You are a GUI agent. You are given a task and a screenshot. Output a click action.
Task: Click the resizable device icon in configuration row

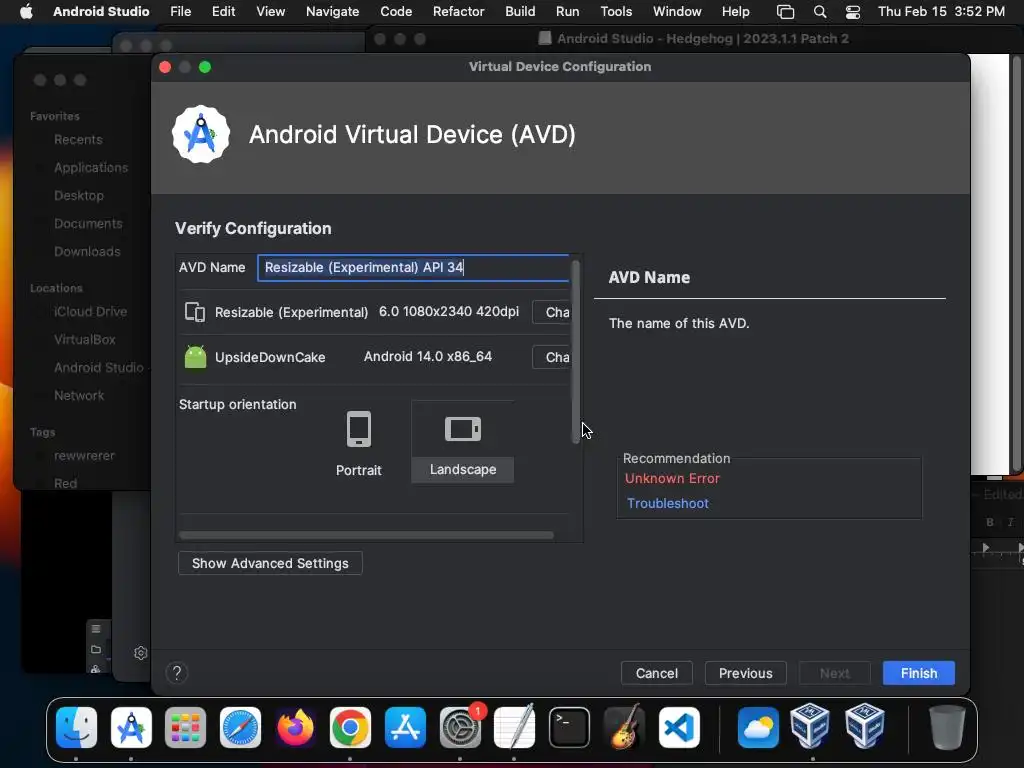[195, 312]
